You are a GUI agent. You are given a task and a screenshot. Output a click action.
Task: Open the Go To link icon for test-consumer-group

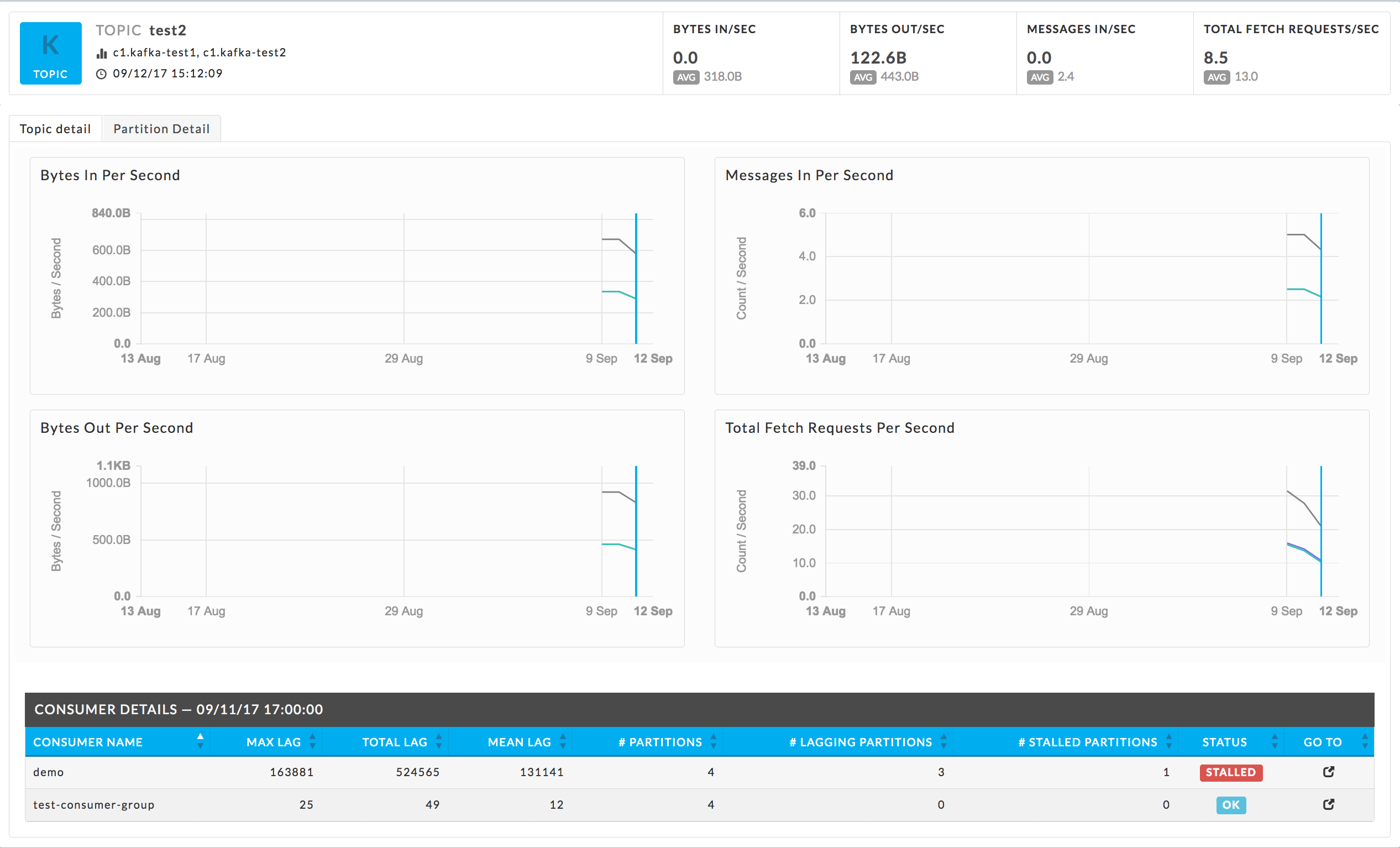[x=1328, y=804]
